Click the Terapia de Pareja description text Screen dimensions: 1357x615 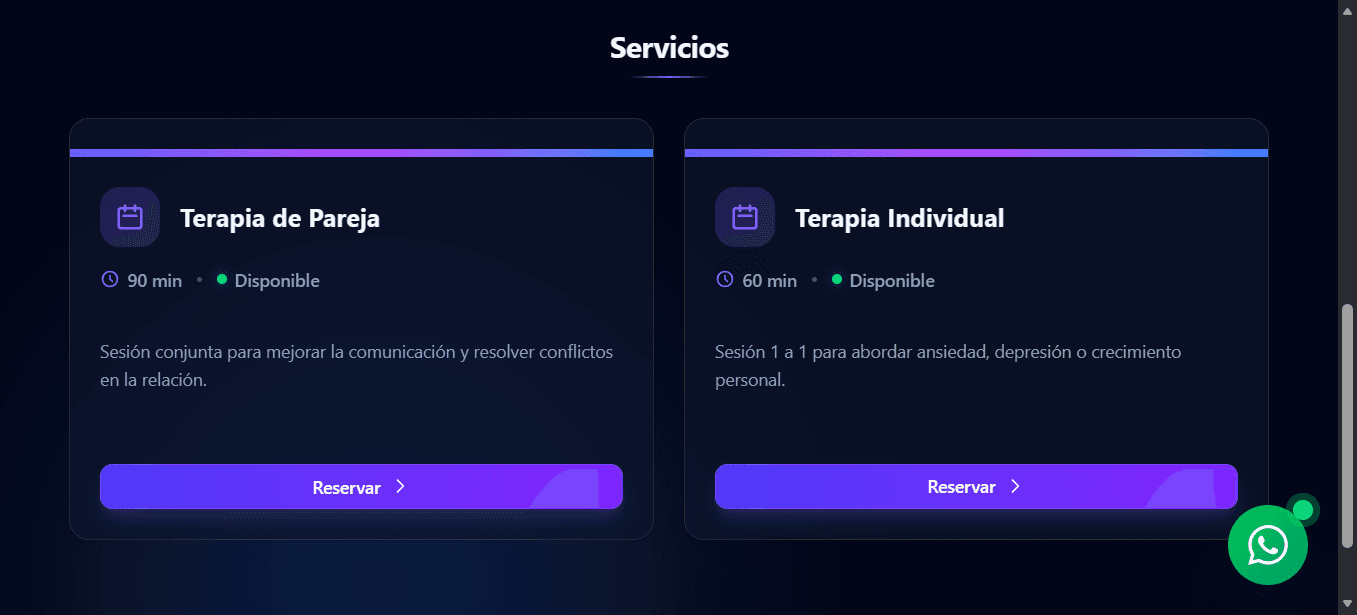tap(356, 366)
